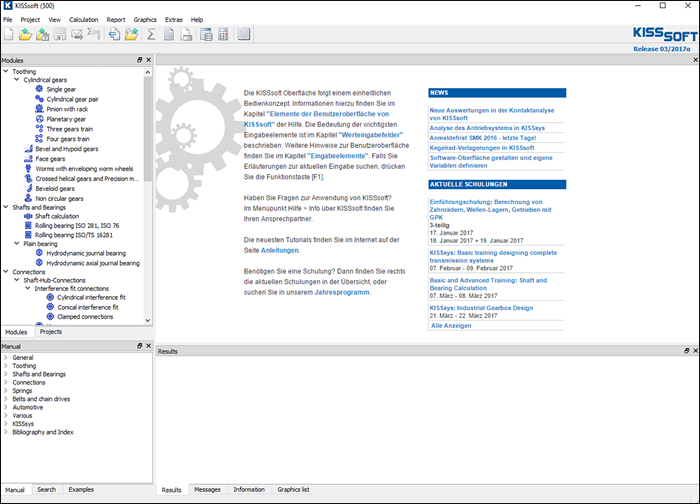Click the send by email envelope icon
700x504 pixels.
(x=77, y=34)
